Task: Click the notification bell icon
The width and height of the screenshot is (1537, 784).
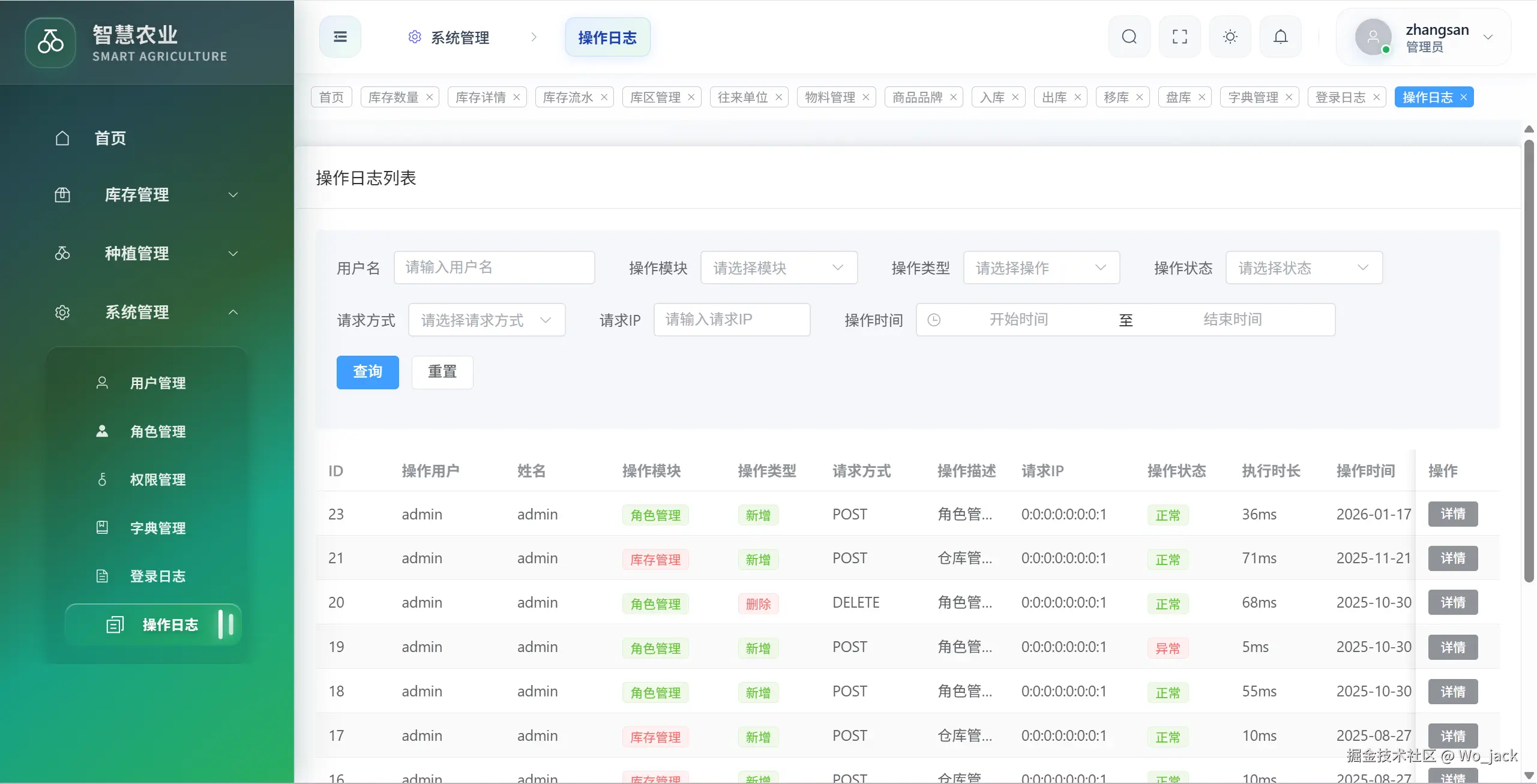Action: pos(1280,37)
